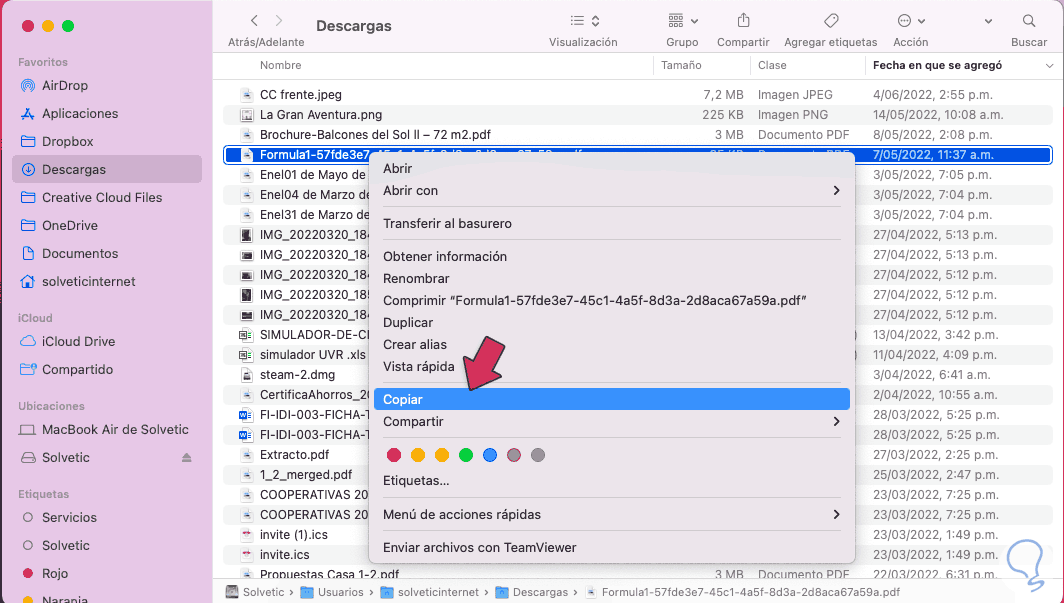
Task: Select Descargas in the sidebar
Action: (107, 170)
